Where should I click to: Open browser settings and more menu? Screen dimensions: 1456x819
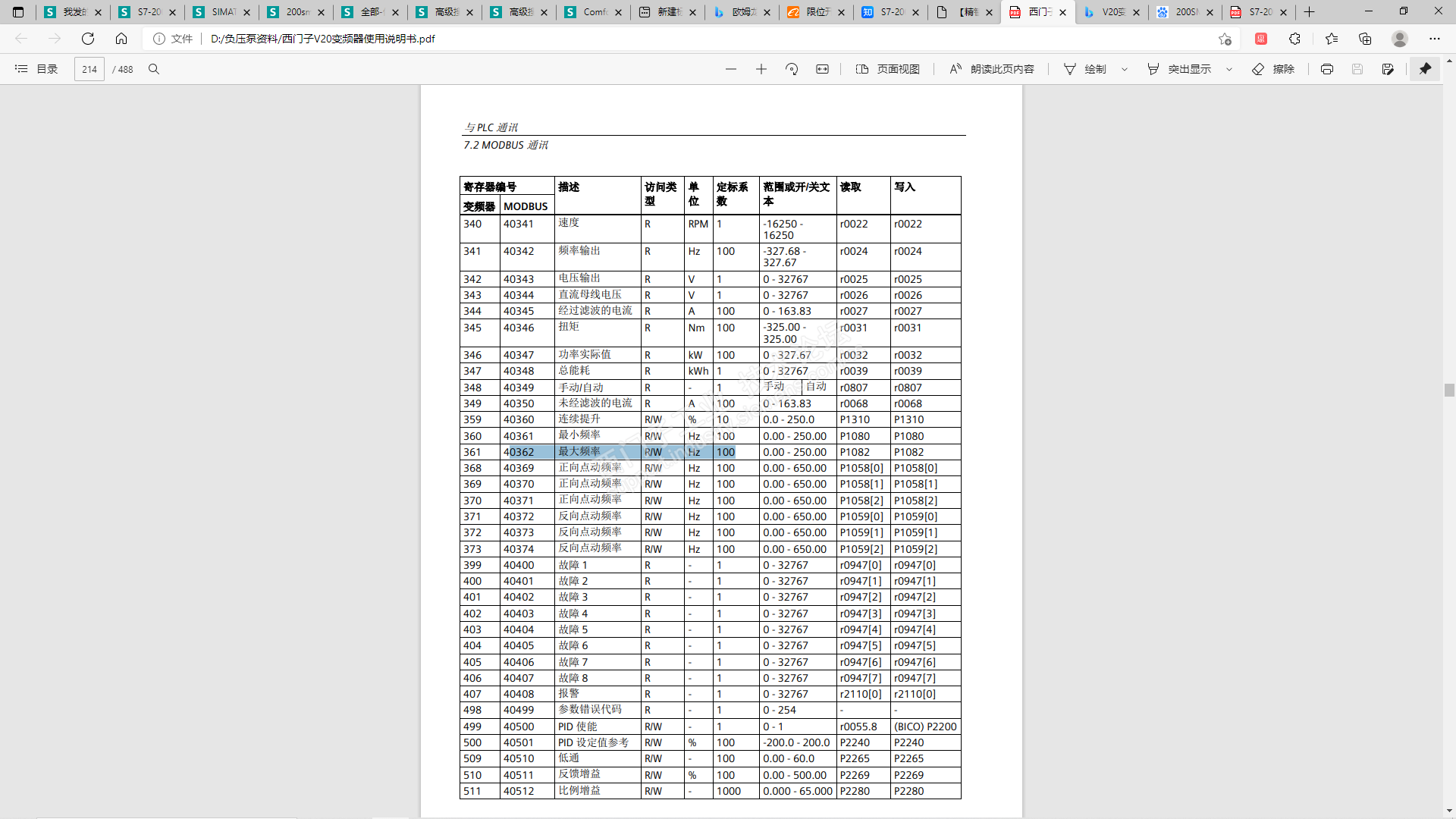[x=1434, y=39]
